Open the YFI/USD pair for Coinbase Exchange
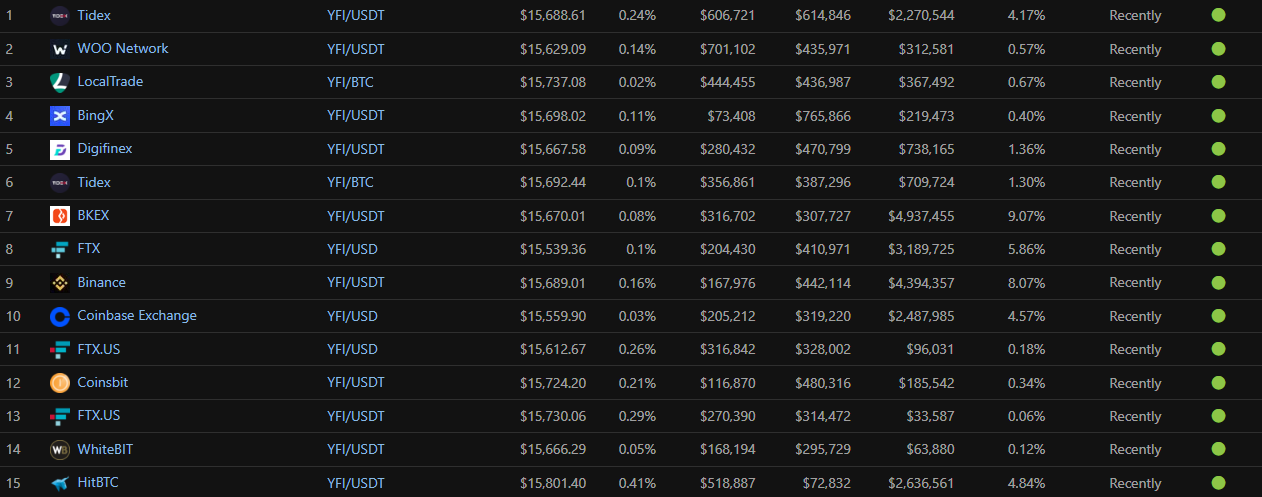1262x497 pixels. [x=352, y=316]
